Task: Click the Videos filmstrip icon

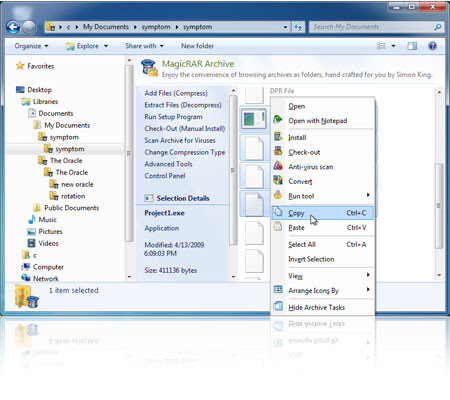Action: 31,243
